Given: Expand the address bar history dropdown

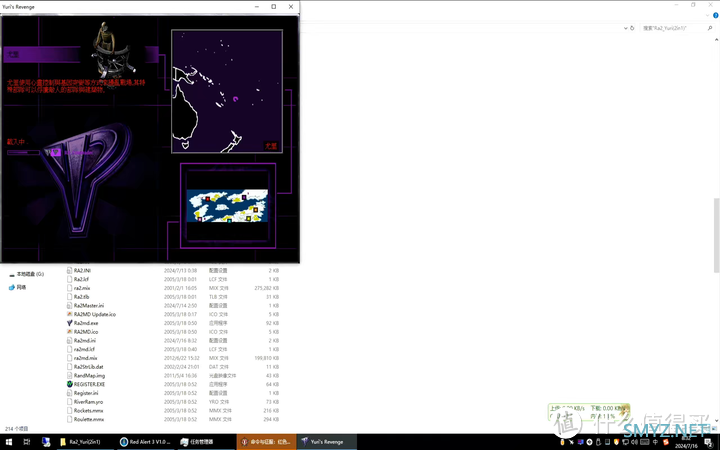Looking at the screenshot, I should (x=625, y=28).
